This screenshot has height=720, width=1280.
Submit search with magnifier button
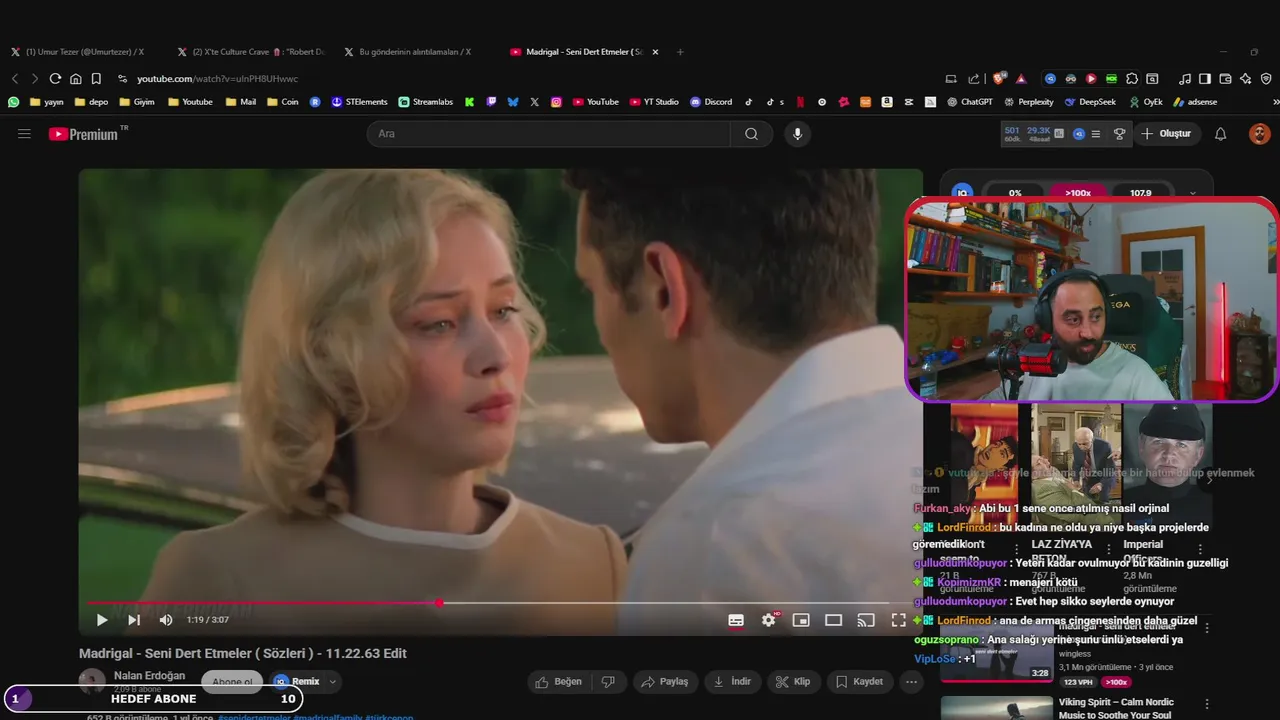pos(751,134)
